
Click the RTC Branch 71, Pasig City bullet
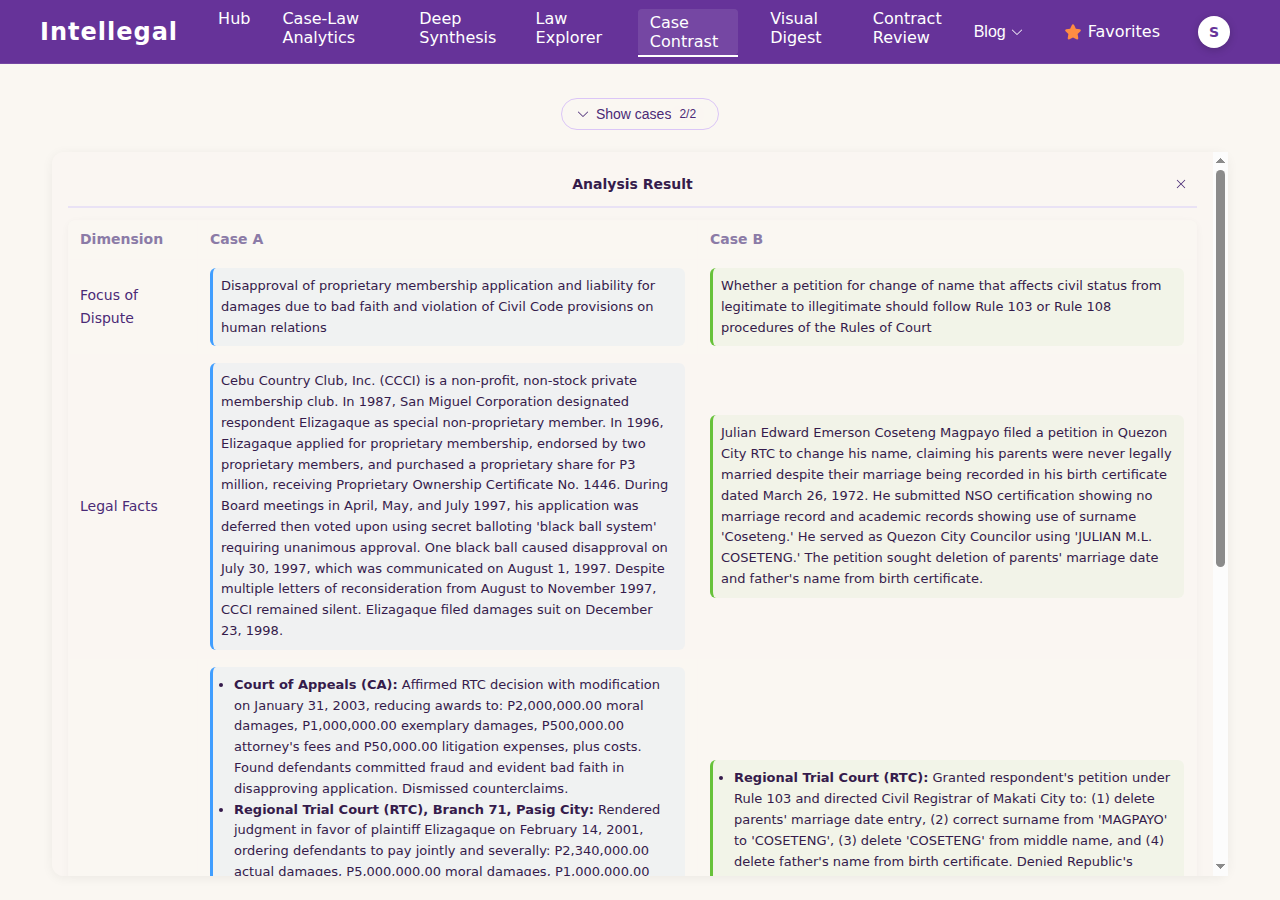(x=448, y=840)
